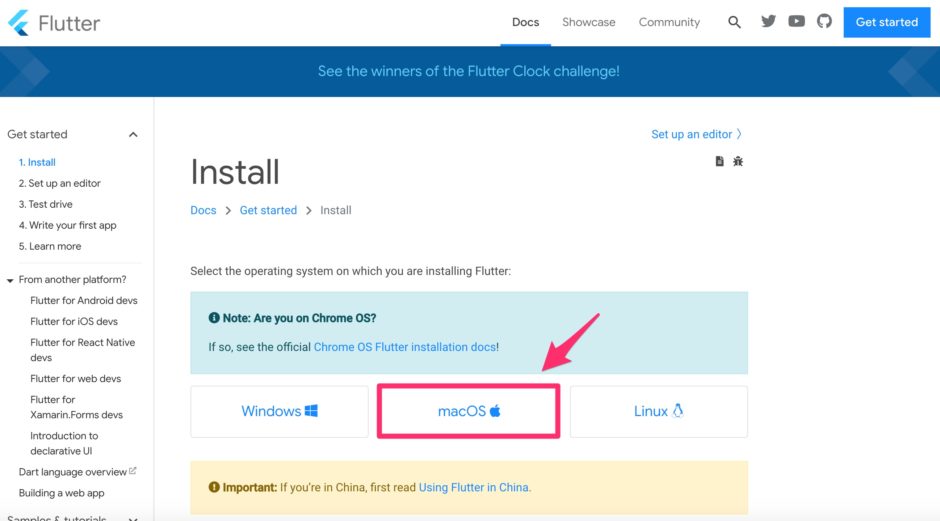Open Flutter's GitHub repository icon
Viewport: 940px width, 521px height.
(x=824, y=21)
